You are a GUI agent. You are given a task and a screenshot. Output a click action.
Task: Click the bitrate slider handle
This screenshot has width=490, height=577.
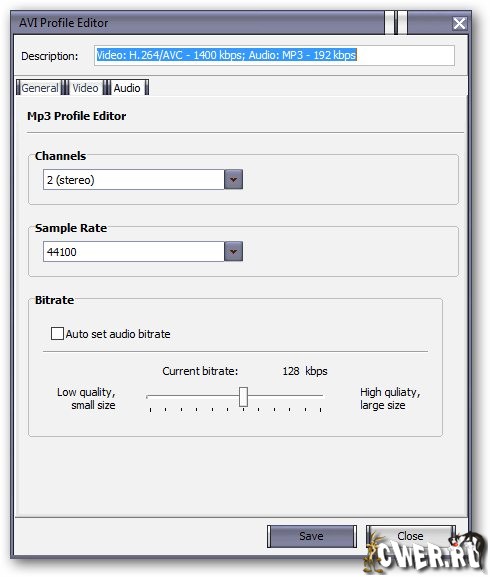(243, 397)
